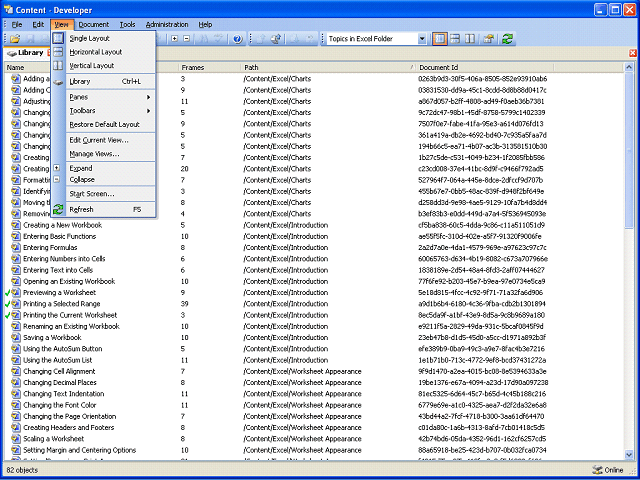Click the Document Id column header
The image size is (640, 480).
tap(484, 67)
